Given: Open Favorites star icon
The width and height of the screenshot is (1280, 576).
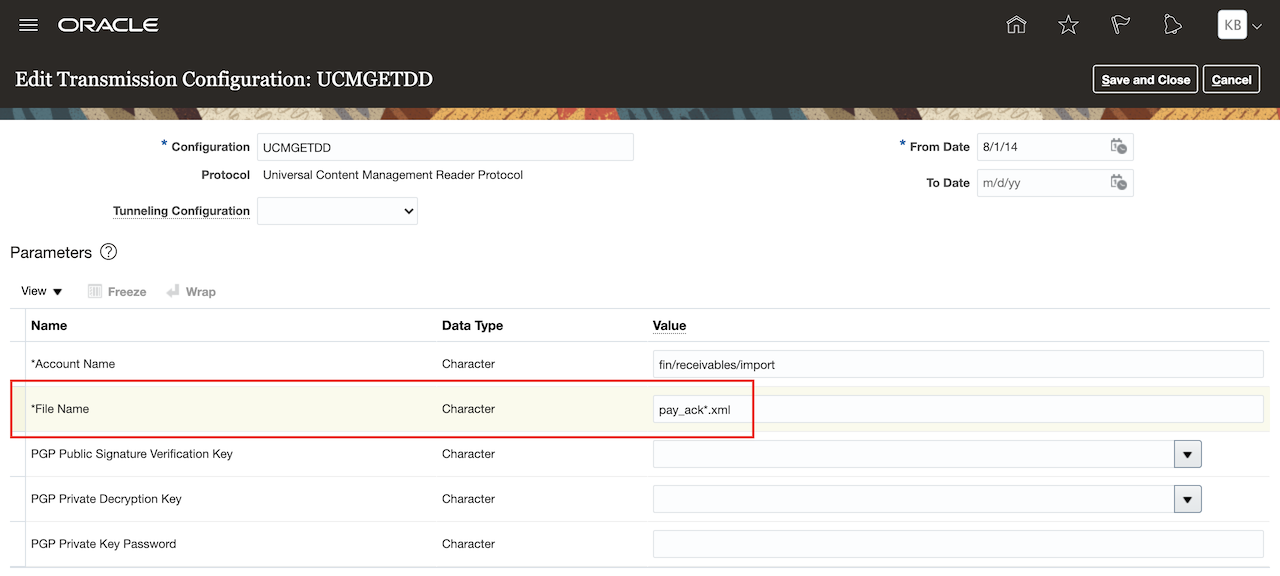Looking at the screenshot, I should click(1068, 25).
